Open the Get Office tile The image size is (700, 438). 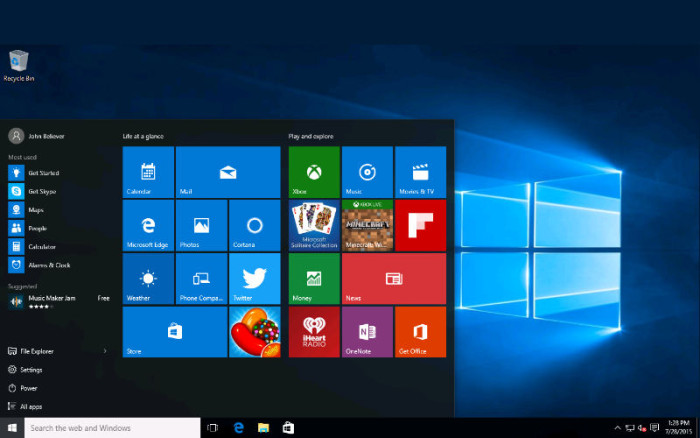(421, 332)
